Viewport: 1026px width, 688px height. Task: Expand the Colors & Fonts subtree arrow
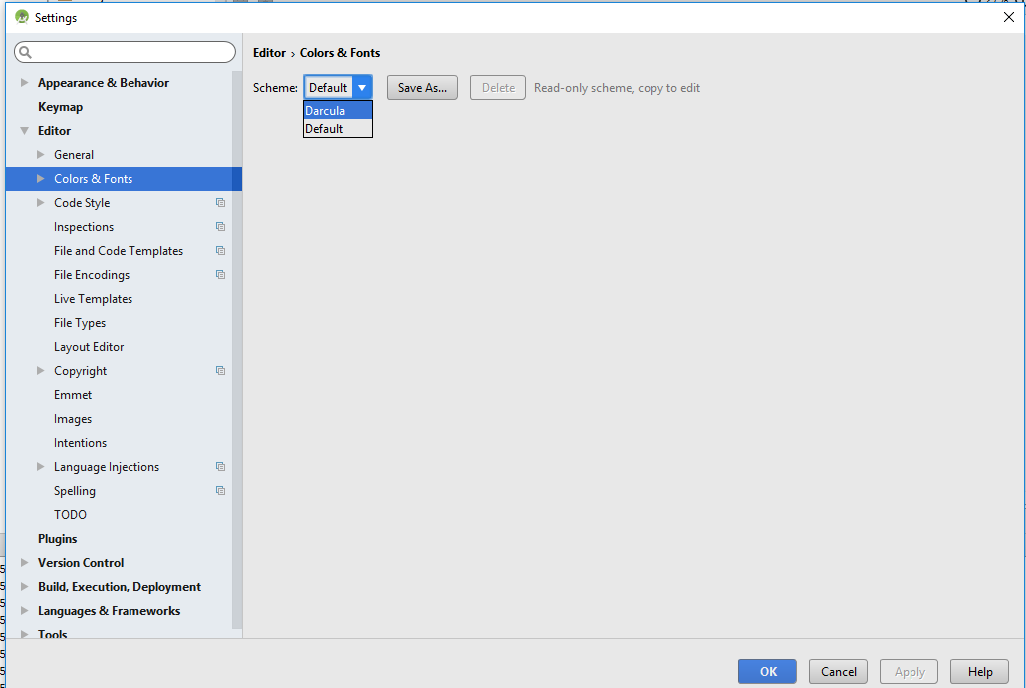click(41, 179)
